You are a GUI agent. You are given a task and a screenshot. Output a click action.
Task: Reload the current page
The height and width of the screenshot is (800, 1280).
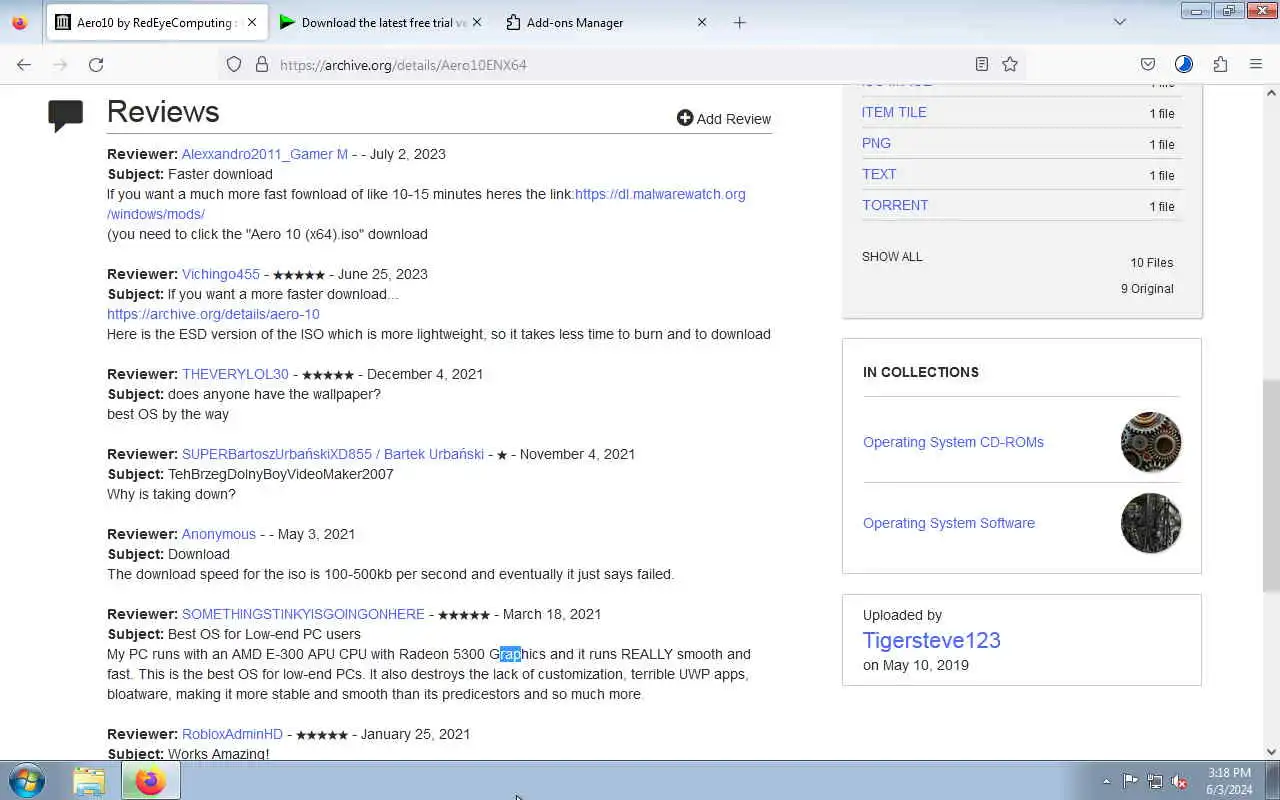coord(96,64)
